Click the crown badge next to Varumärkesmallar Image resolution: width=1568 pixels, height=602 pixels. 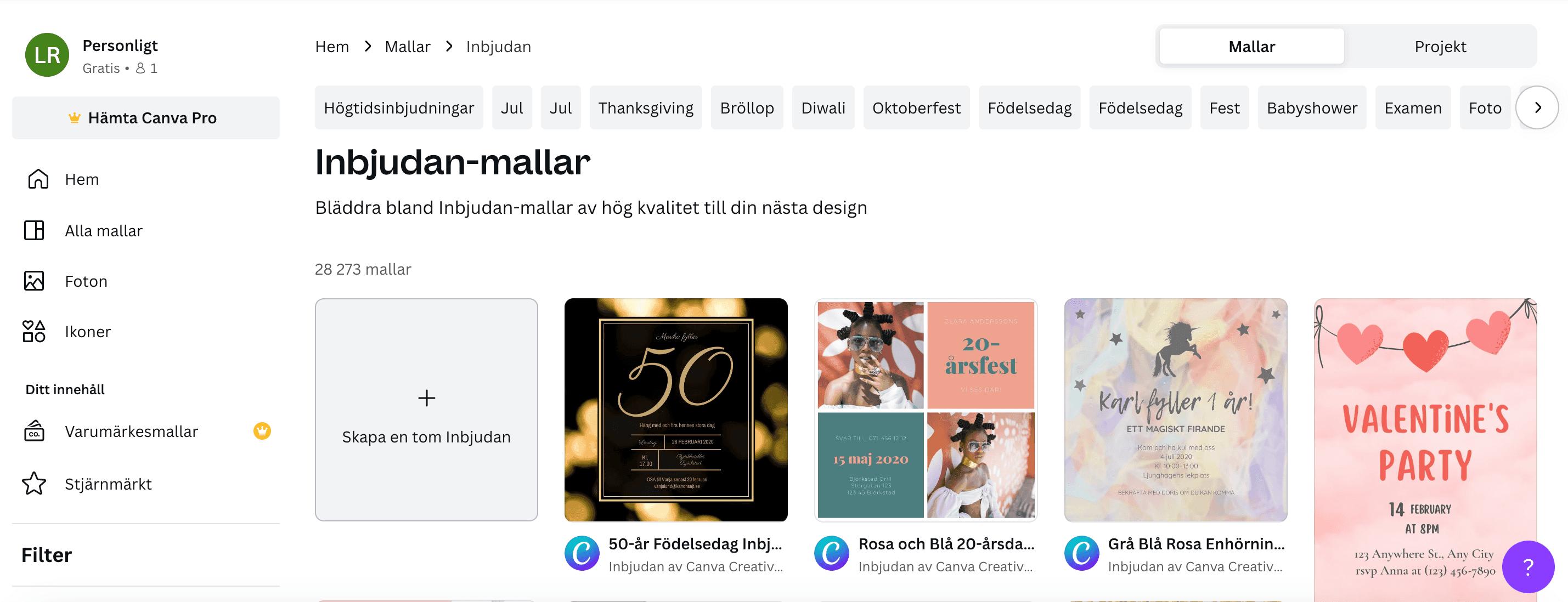(261, 431)
